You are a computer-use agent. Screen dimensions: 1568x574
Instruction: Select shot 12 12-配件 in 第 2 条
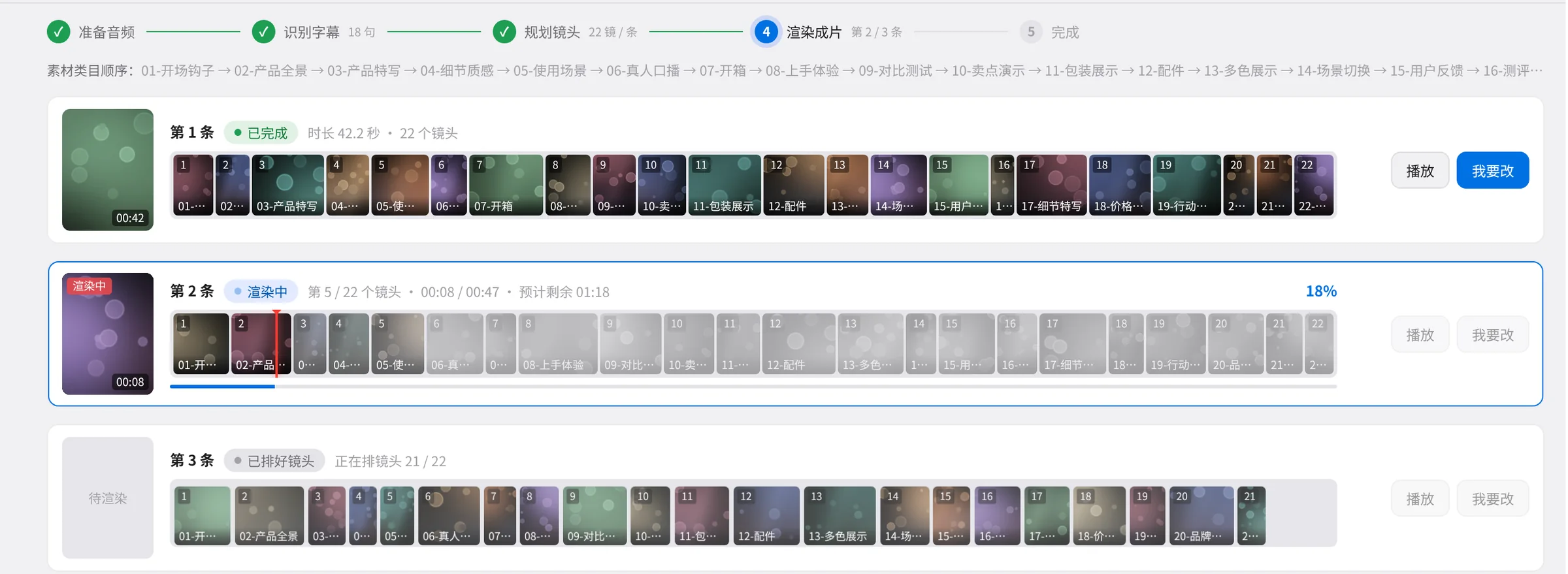(x=798, y=343)
